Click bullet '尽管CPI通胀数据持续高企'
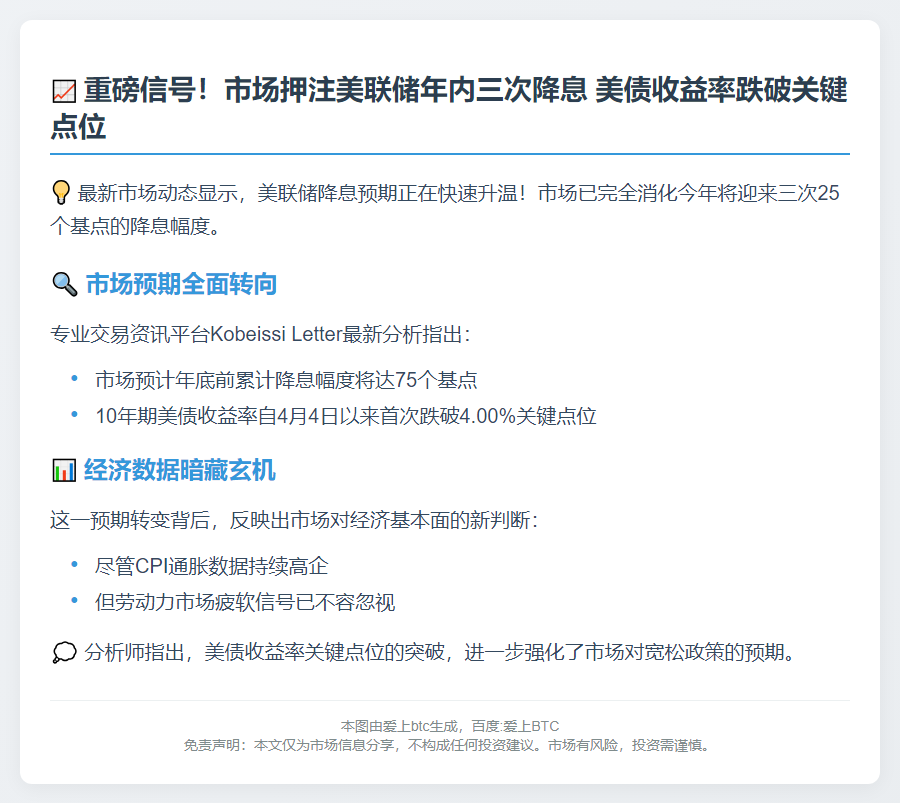Viewport: 900px width, 803px height. pyautogui.click(x=212, y=567)
